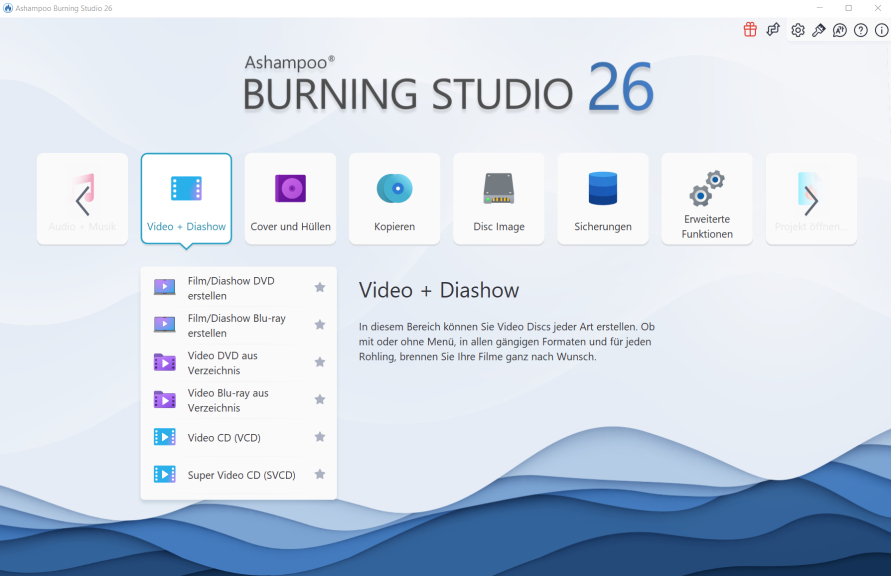891x576 pixels.
Task: Mark Video CD (VCD) as favorite
Action: (x=319, y=436)
